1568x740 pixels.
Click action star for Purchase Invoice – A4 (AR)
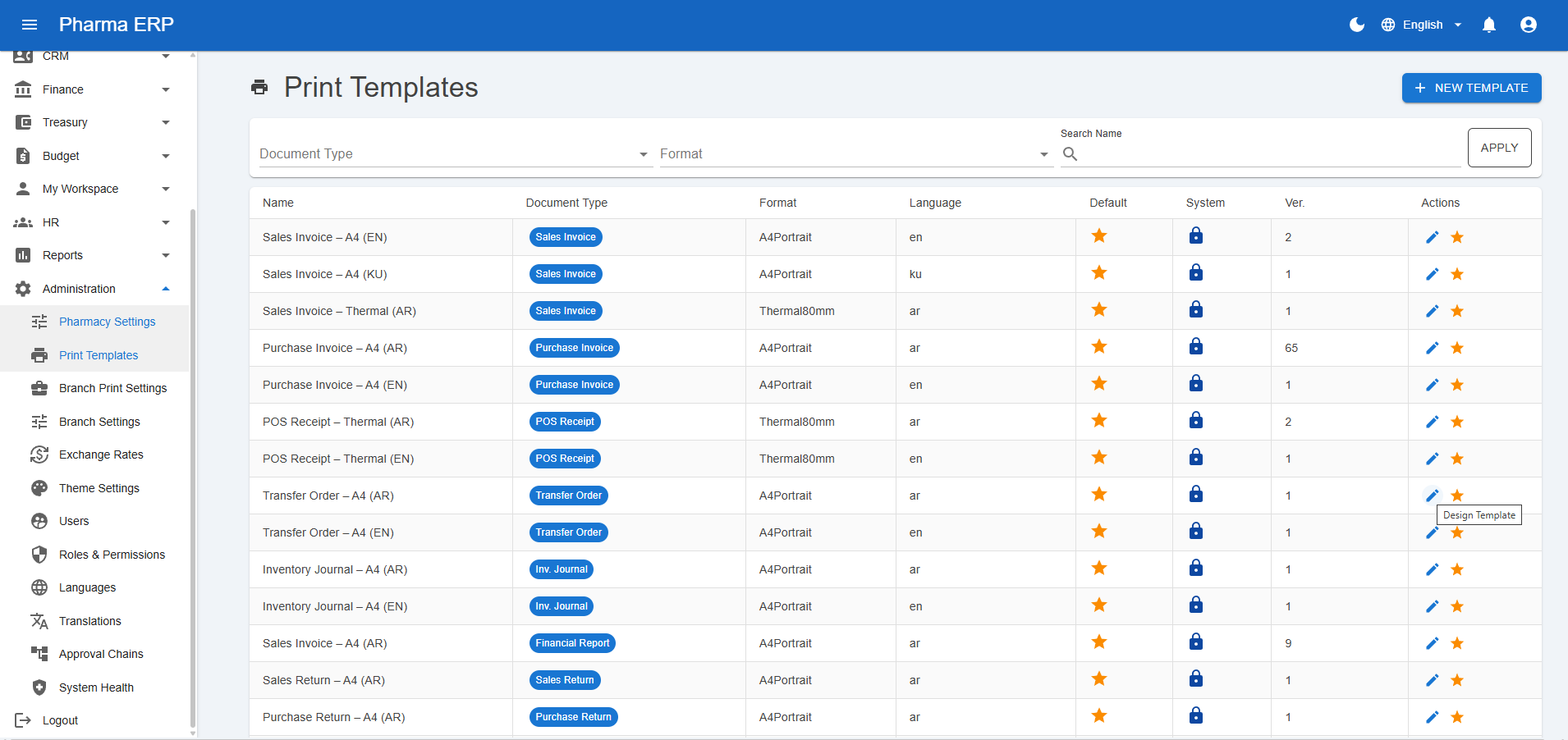click(1457, 348)
